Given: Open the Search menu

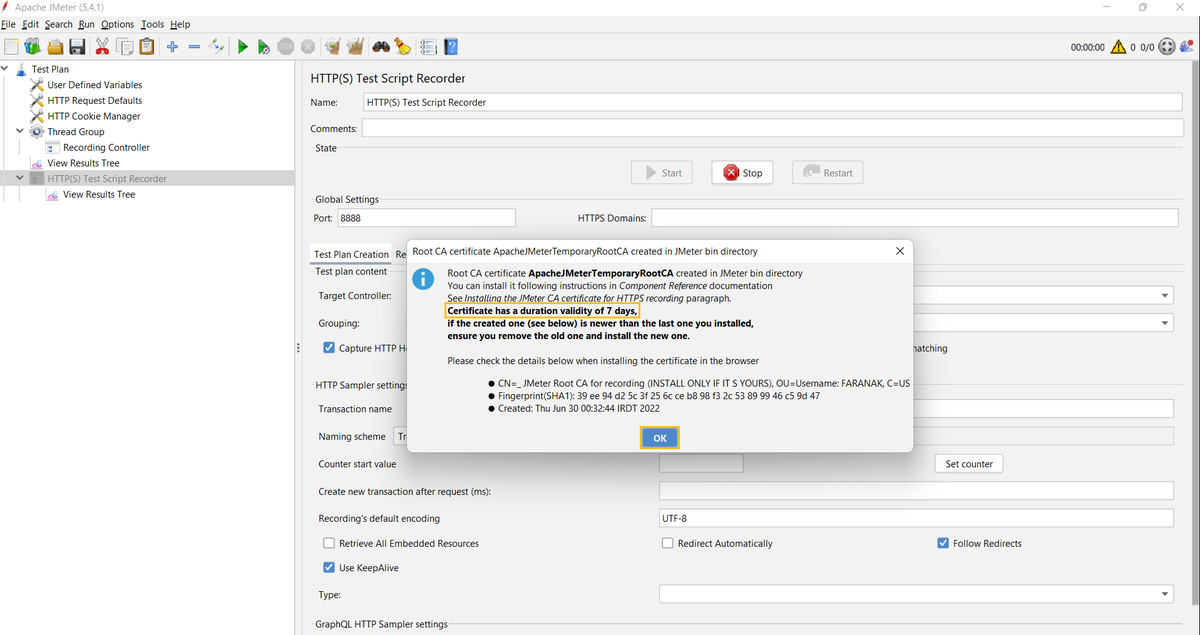Looking at the screenshot, I should (58, 24).
